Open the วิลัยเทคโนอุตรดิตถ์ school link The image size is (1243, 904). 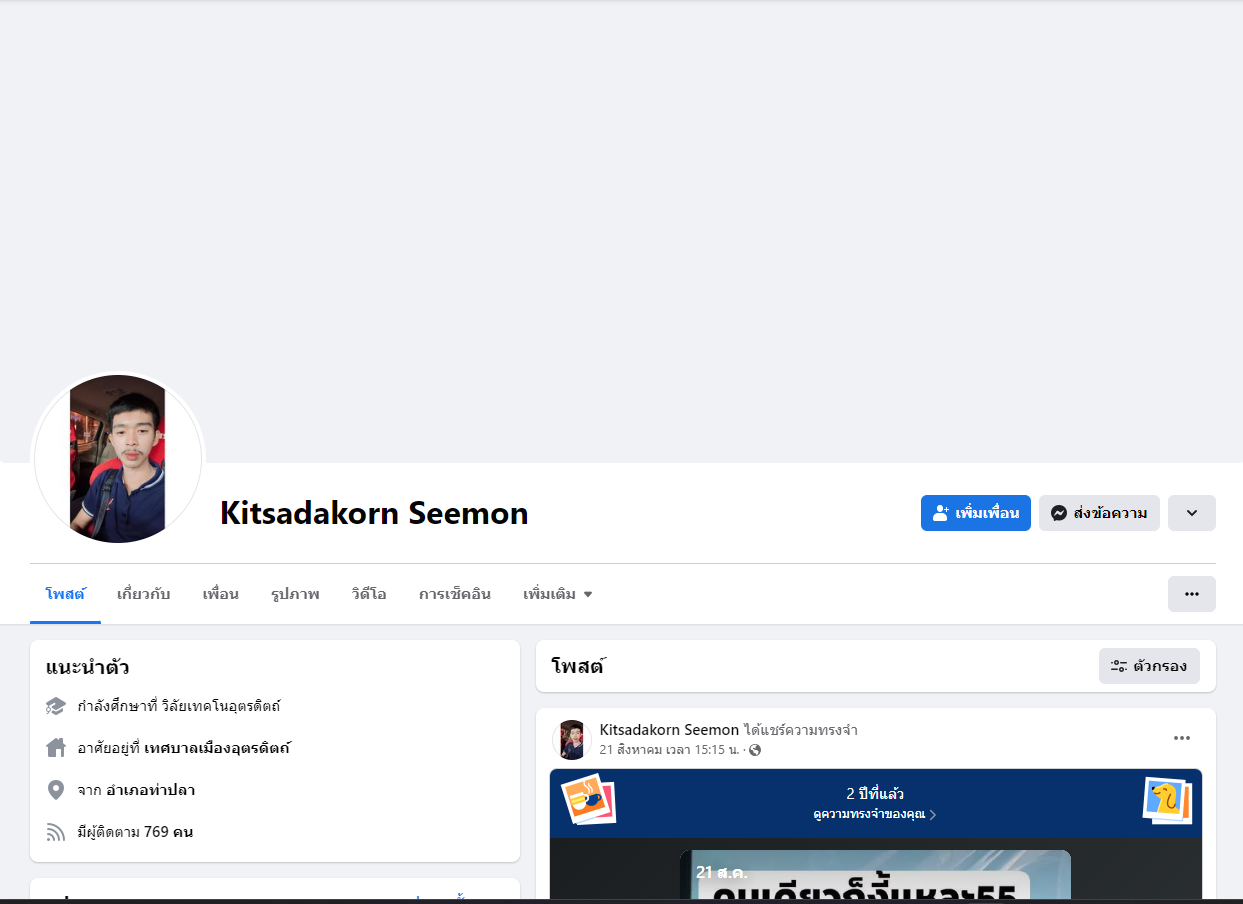221,706
